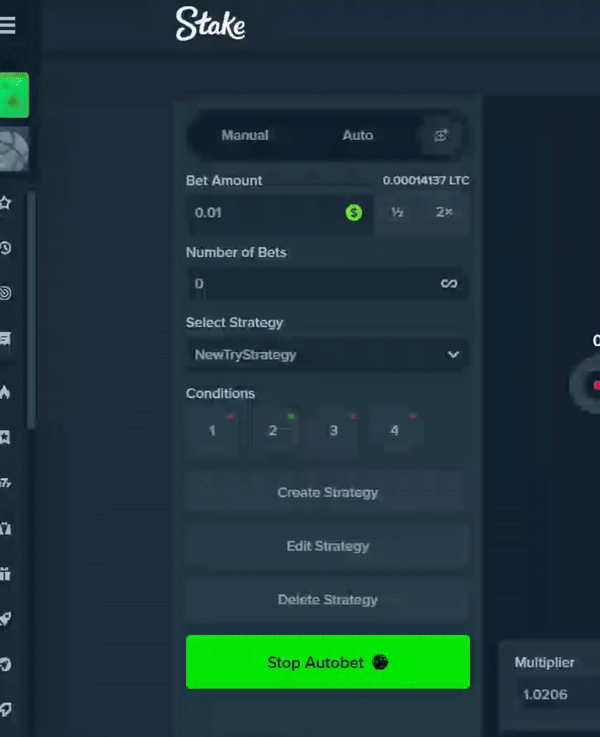The image size is (600, 737).
Task: Click the infinity icon in Number of Bets
Action: [x=449, y=283]
